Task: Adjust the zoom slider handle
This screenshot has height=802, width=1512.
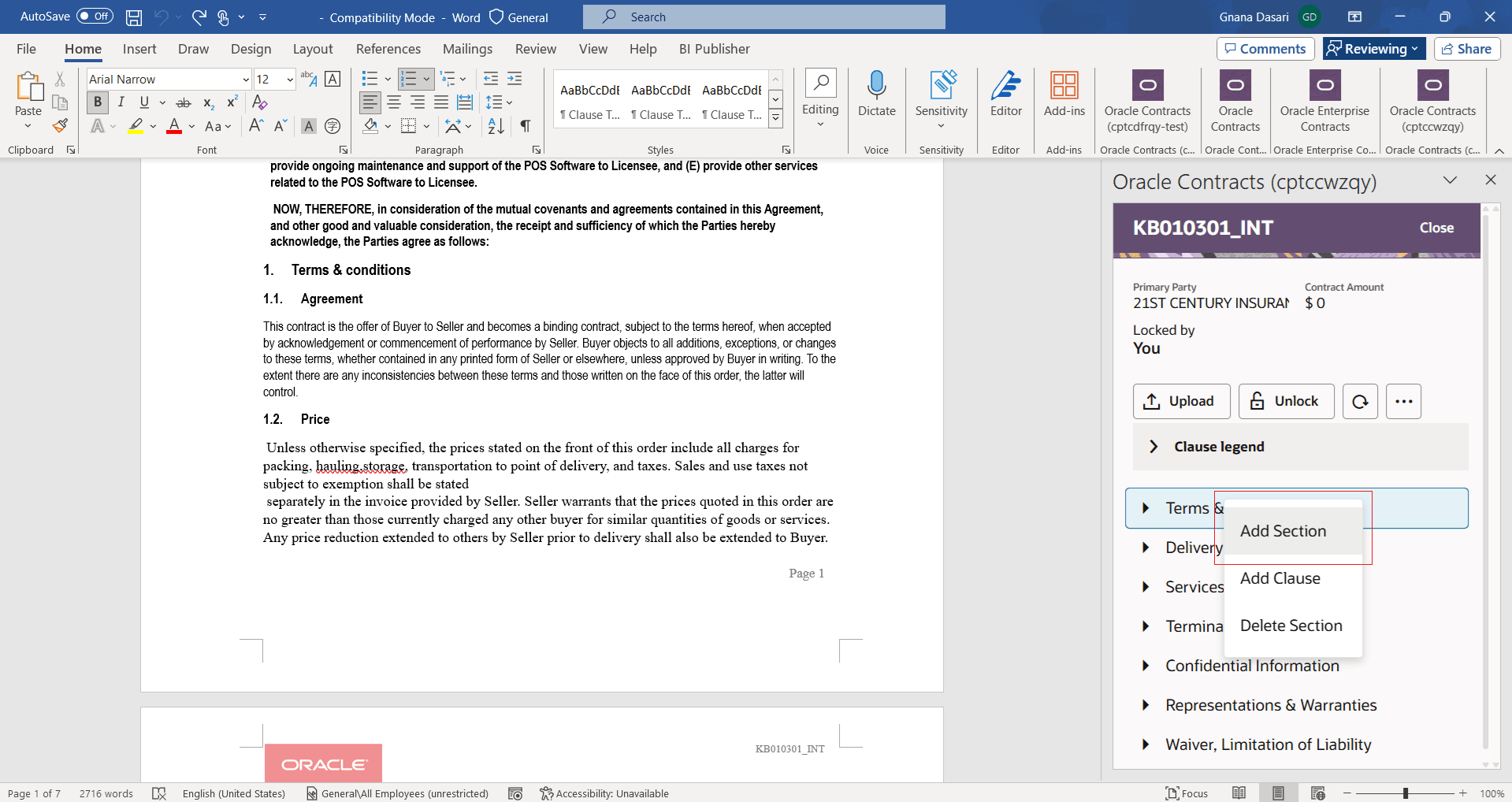Action: (x=1405, y=793)
